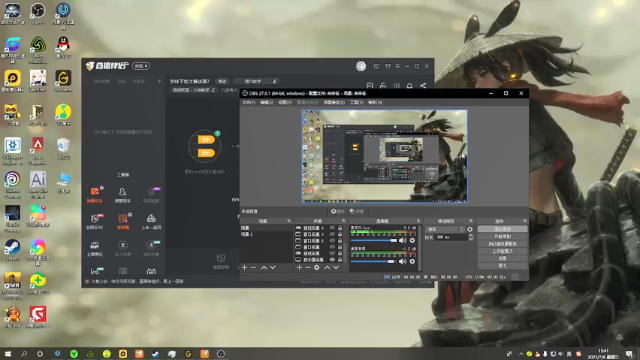
Task: Open the 文件(F) menu in OBS
Action: click(249, 102)
